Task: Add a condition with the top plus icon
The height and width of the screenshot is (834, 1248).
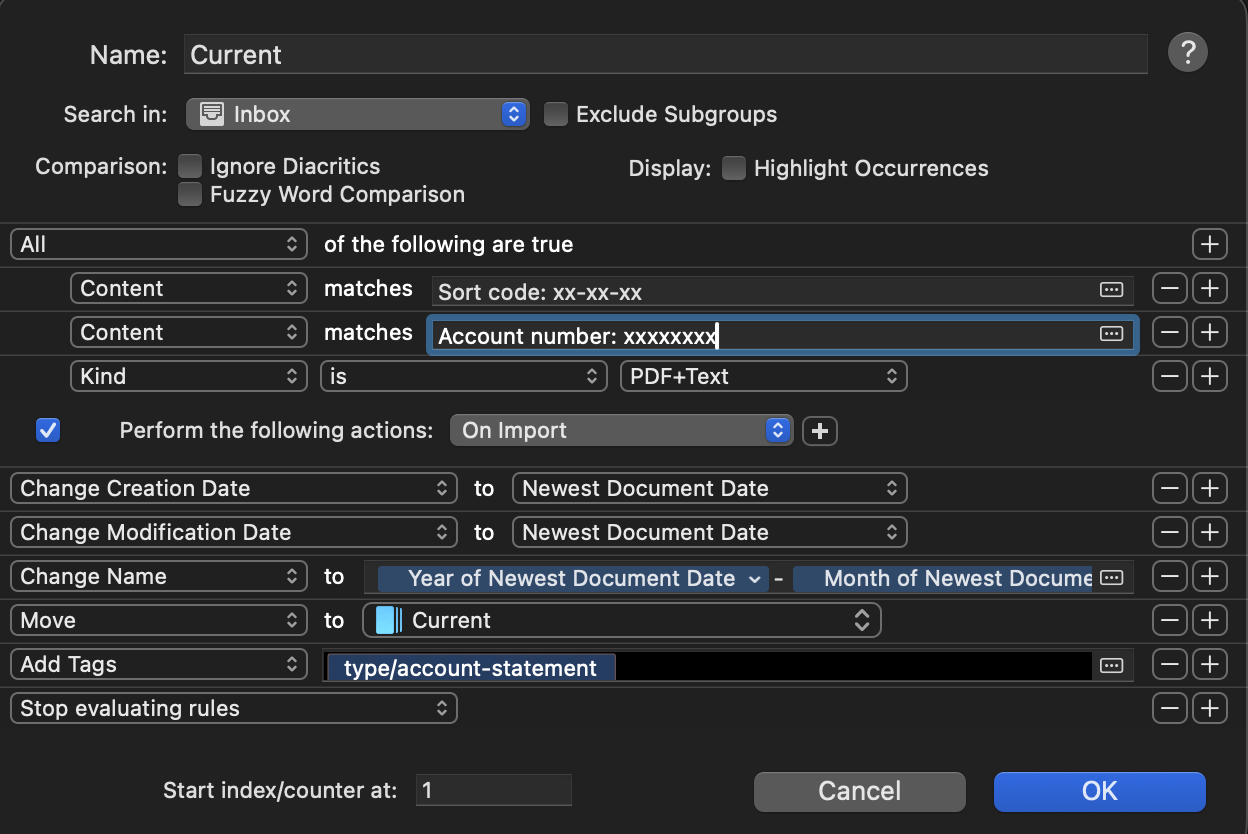Action: click(1209, 244)
